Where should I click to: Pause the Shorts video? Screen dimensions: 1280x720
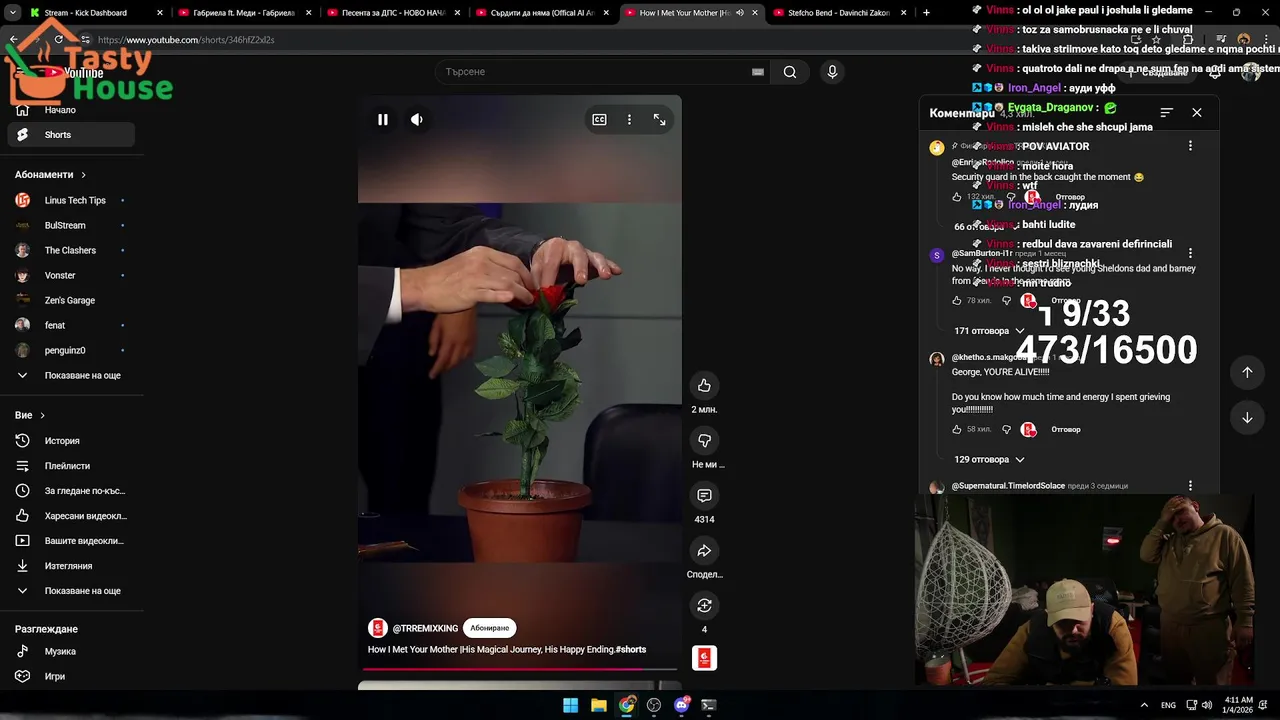coord(382,119)
